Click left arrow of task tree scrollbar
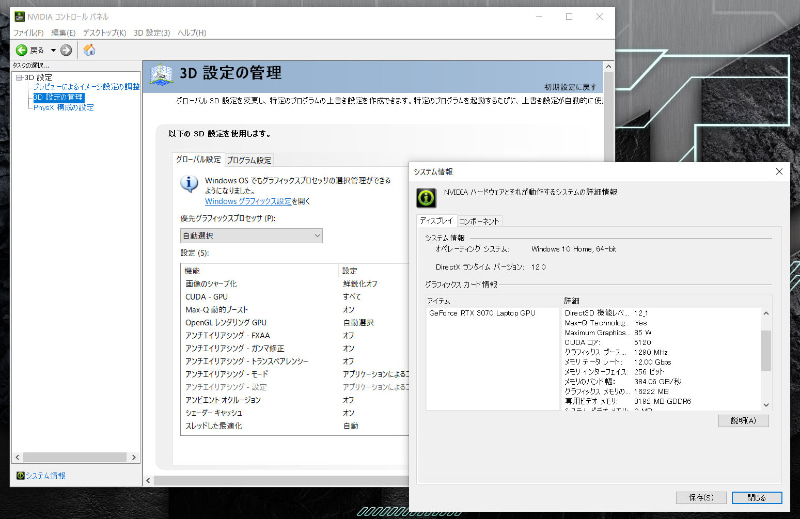Image resolution: width=800 pixels, height=519 pixels. coord(18,457)
